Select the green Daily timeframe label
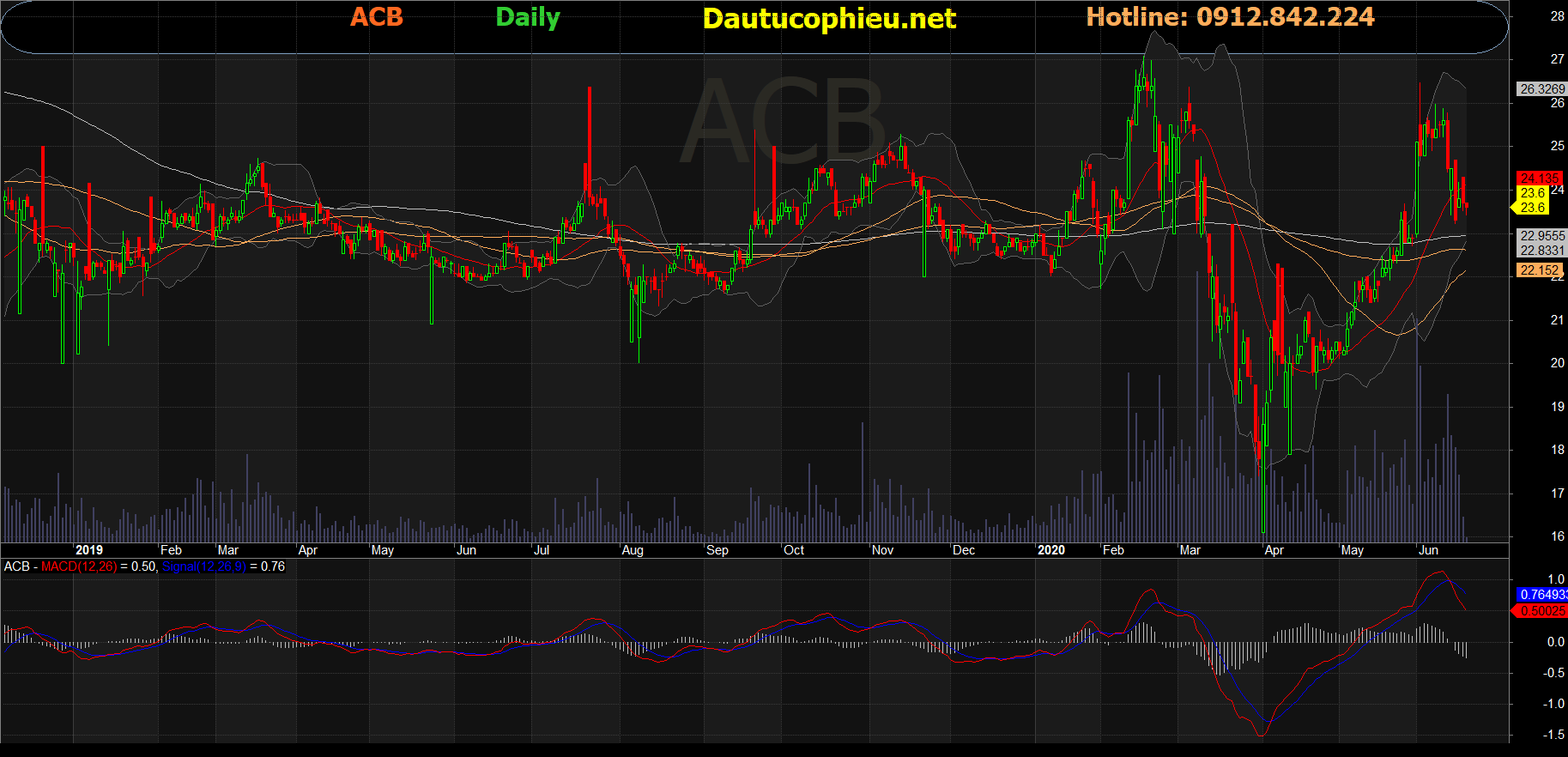The height and width of the screenshot is (757, 1568). 527,17
